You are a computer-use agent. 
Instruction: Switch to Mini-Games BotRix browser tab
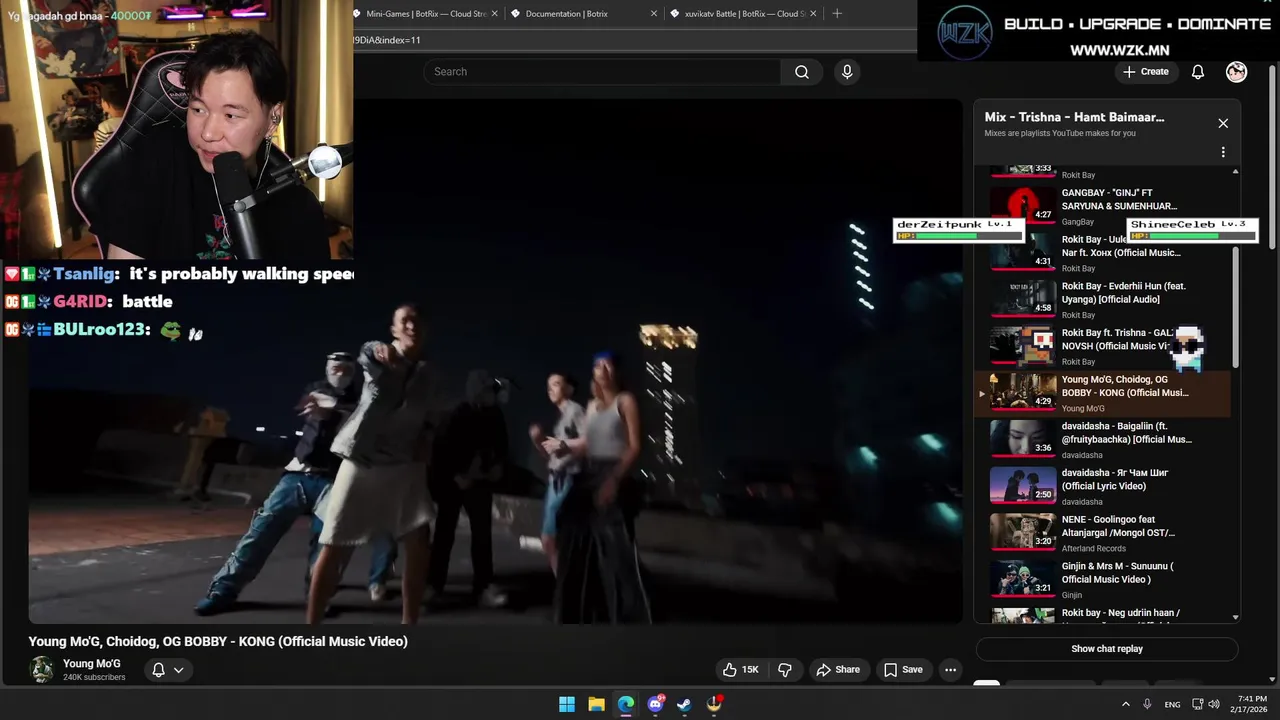425,14
